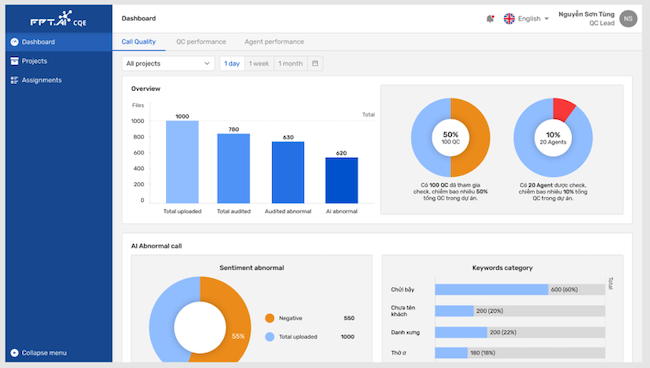Screen dimensions: 650x368
Task: Switch to the Agent performance tab
Action: pos(274,42)
